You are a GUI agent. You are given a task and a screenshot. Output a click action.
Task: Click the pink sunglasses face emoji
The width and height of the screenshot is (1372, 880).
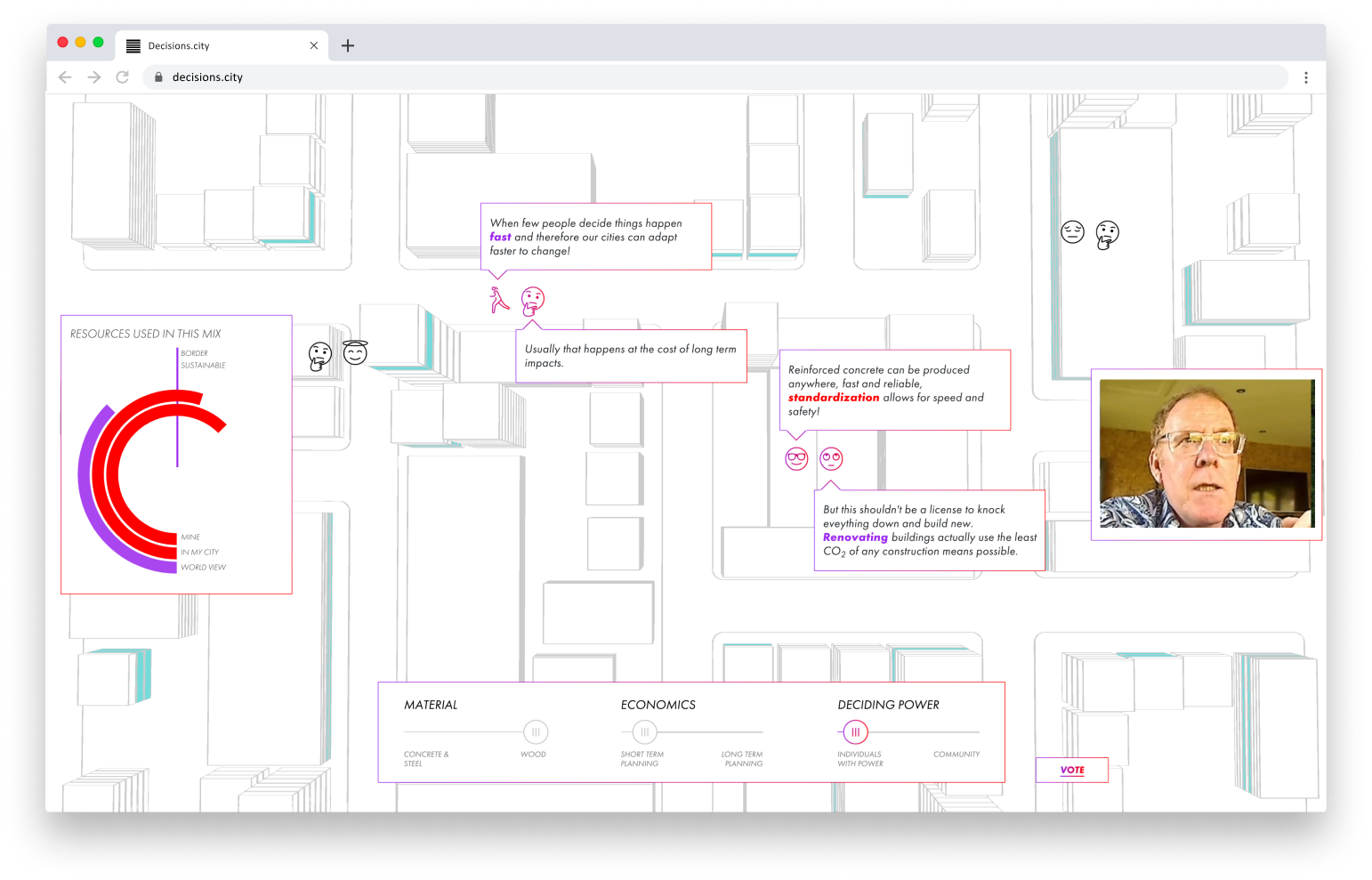tap(796, 459)
